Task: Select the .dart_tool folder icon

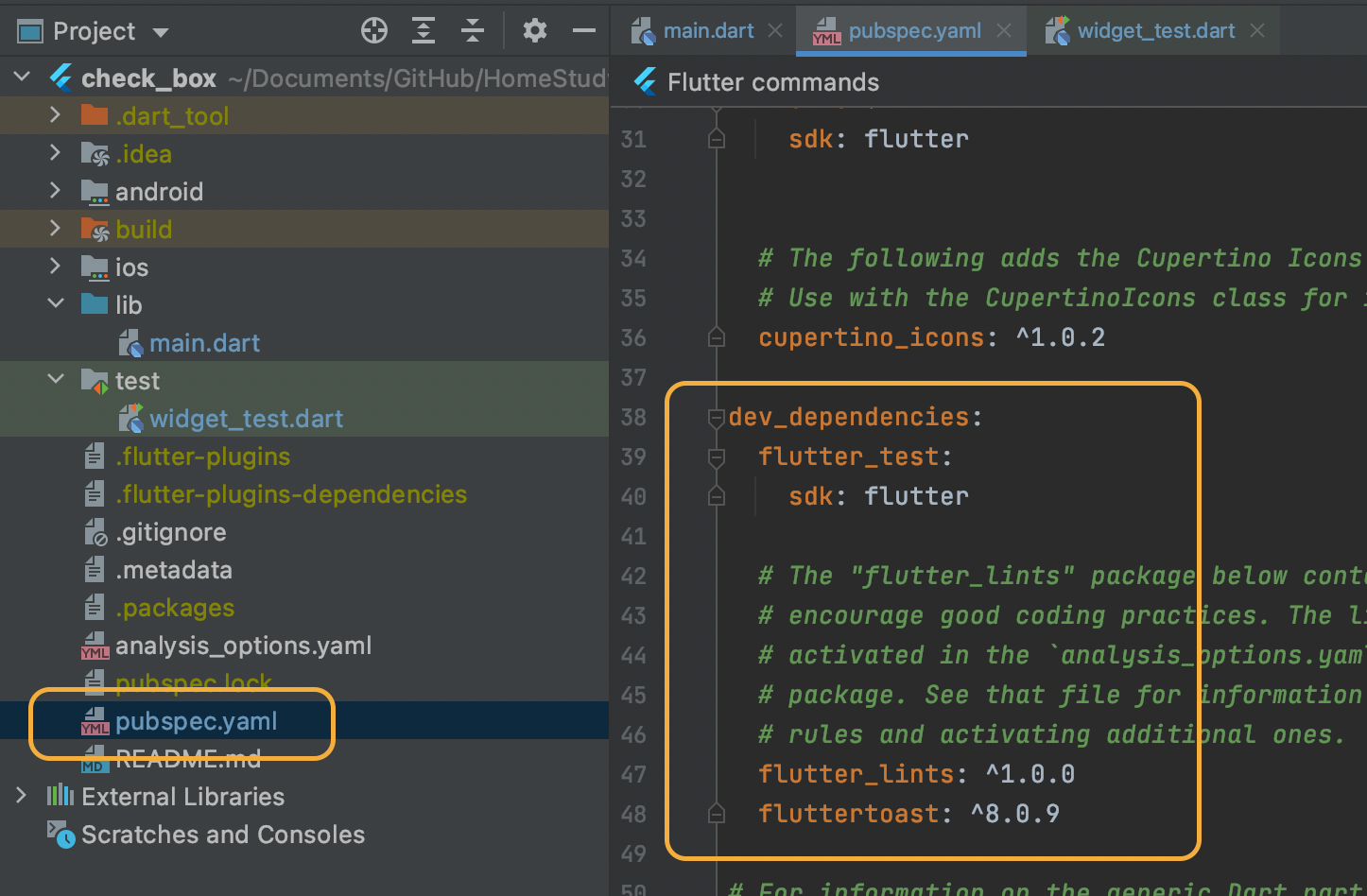Action: pyautogui.click(x=95, y=115)
